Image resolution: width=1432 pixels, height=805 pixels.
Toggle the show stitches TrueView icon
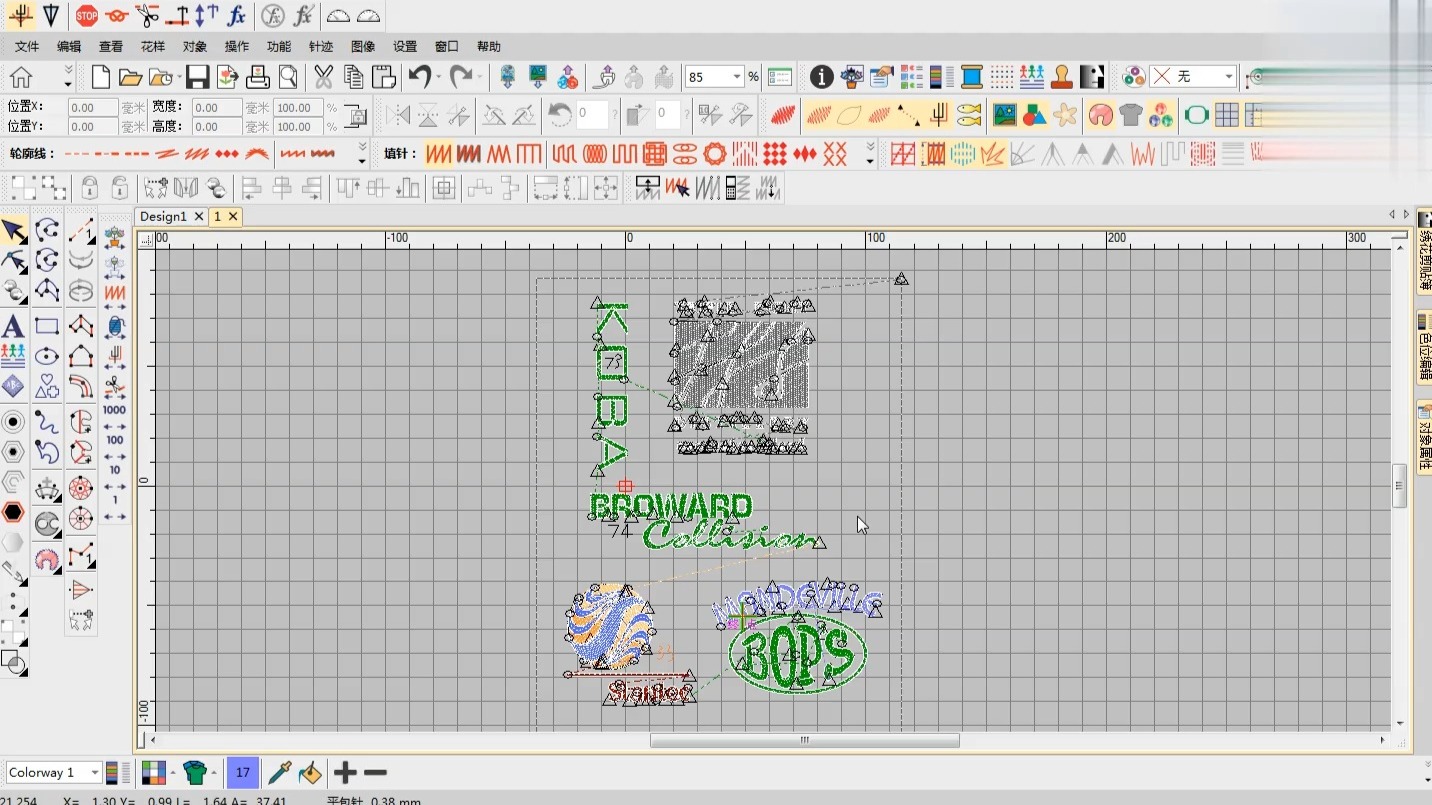point(783,115)
